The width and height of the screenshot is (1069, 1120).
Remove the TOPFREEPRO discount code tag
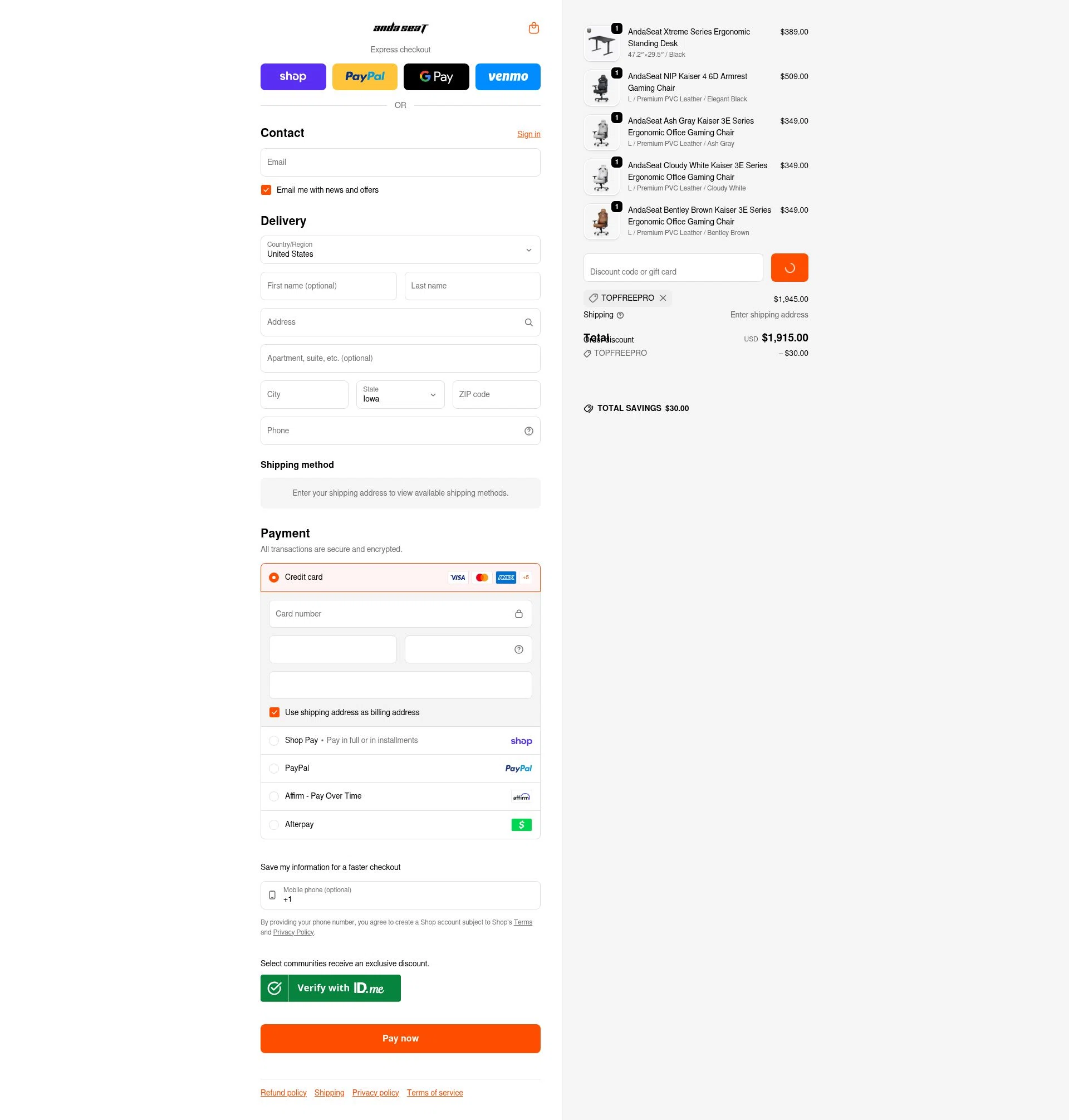[663, 298]
